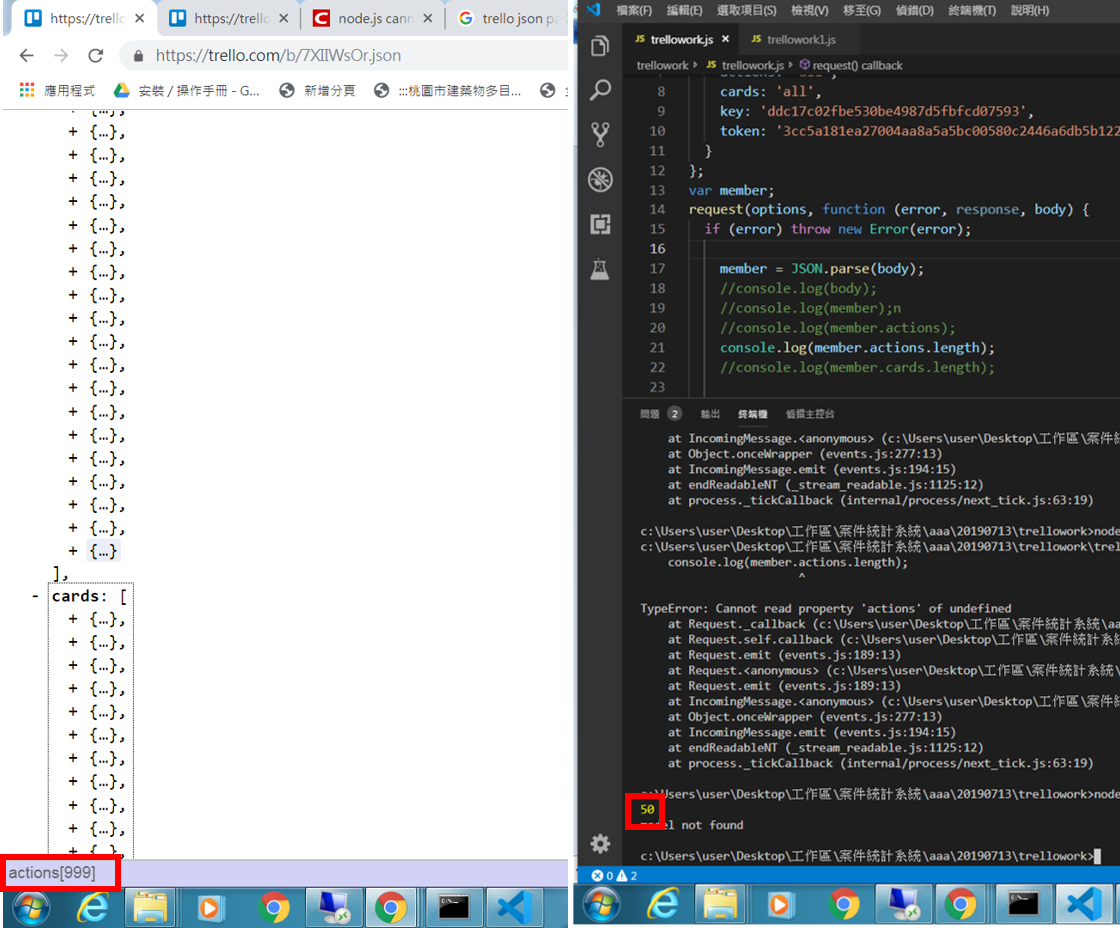The image size is (1120, 928).
Task: Click the Chrome reload button
Action: [96, 55]
